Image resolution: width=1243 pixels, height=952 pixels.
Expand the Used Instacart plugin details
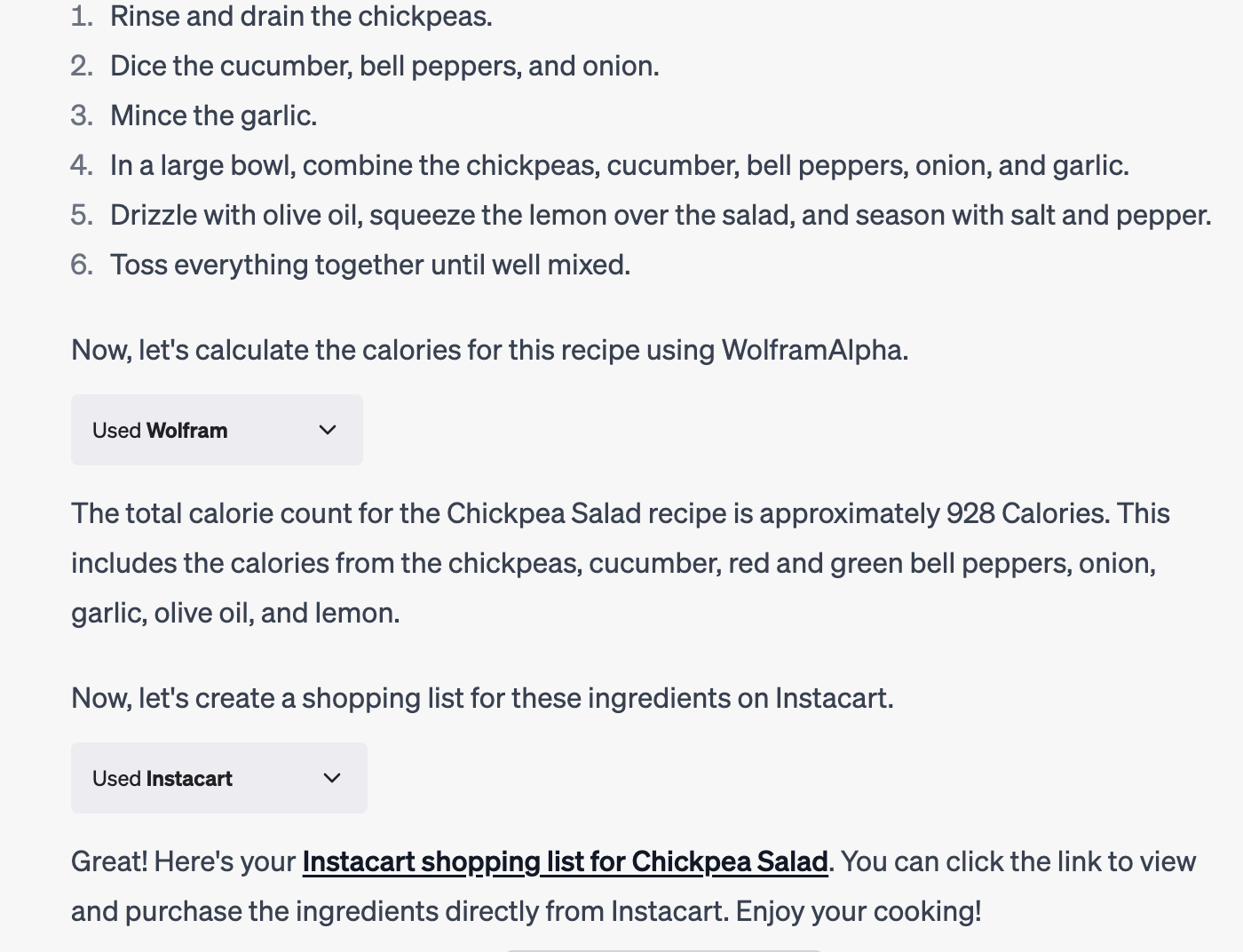(x=219, y=778)
